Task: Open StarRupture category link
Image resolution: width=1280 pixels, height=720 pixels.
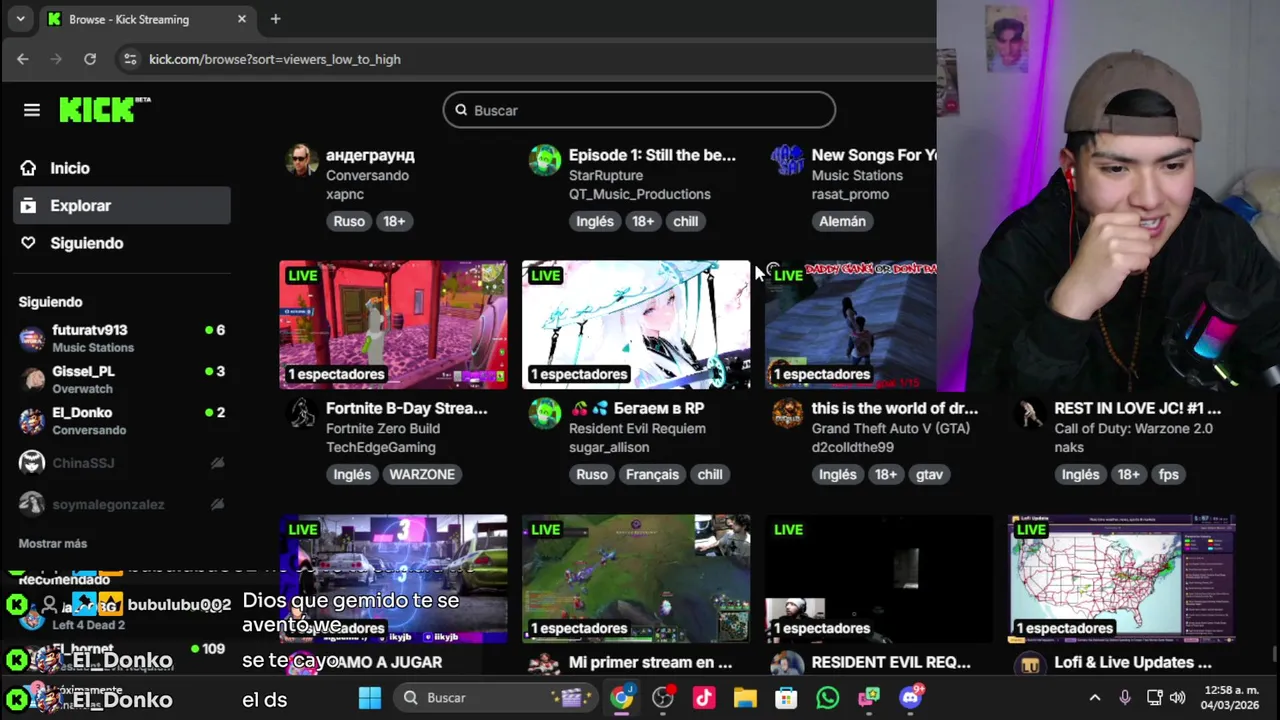Action: [606, 175]
